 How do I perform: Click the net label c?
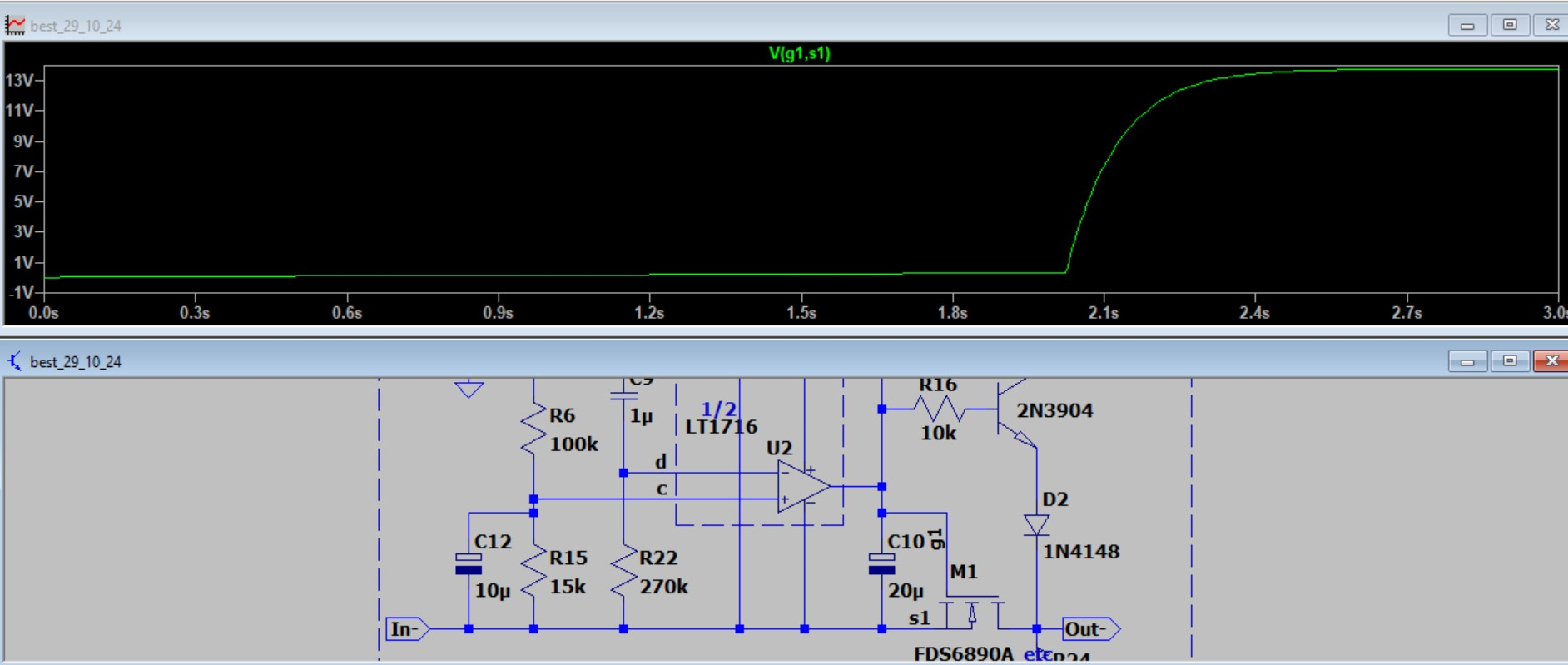(x=662, y=489)
